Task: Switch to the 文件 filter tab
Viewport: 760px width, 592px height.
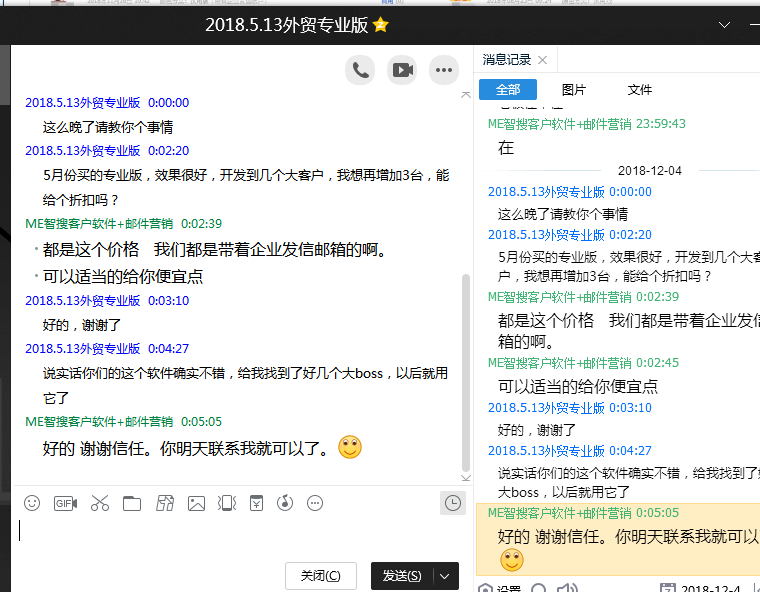Action: click(639, 90)
